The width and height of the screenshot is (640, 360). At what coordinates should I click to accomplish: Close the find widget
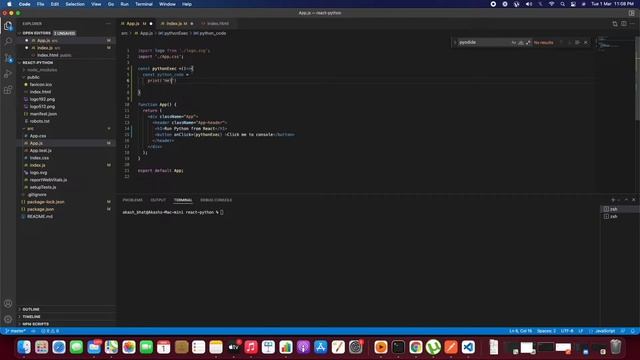(586, 42)
